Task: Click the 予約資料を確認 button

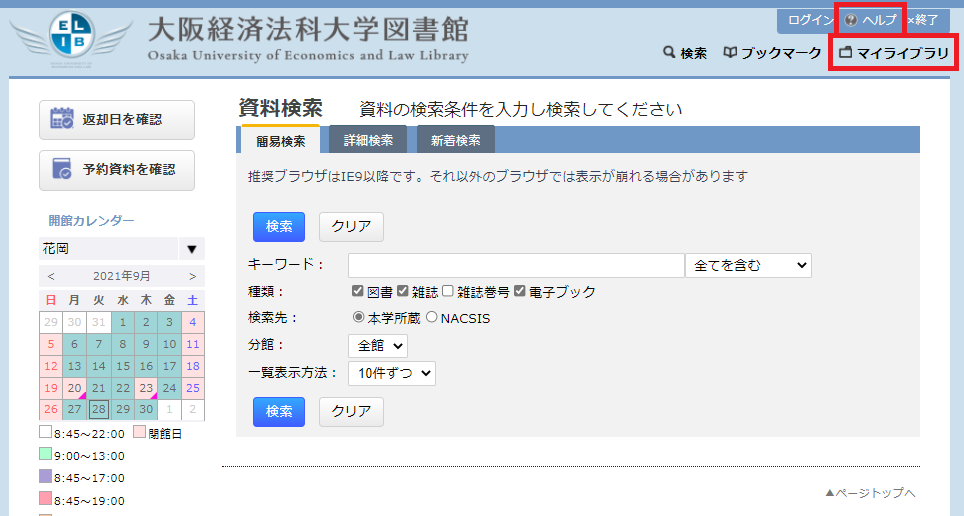Action: coord(117,170)
